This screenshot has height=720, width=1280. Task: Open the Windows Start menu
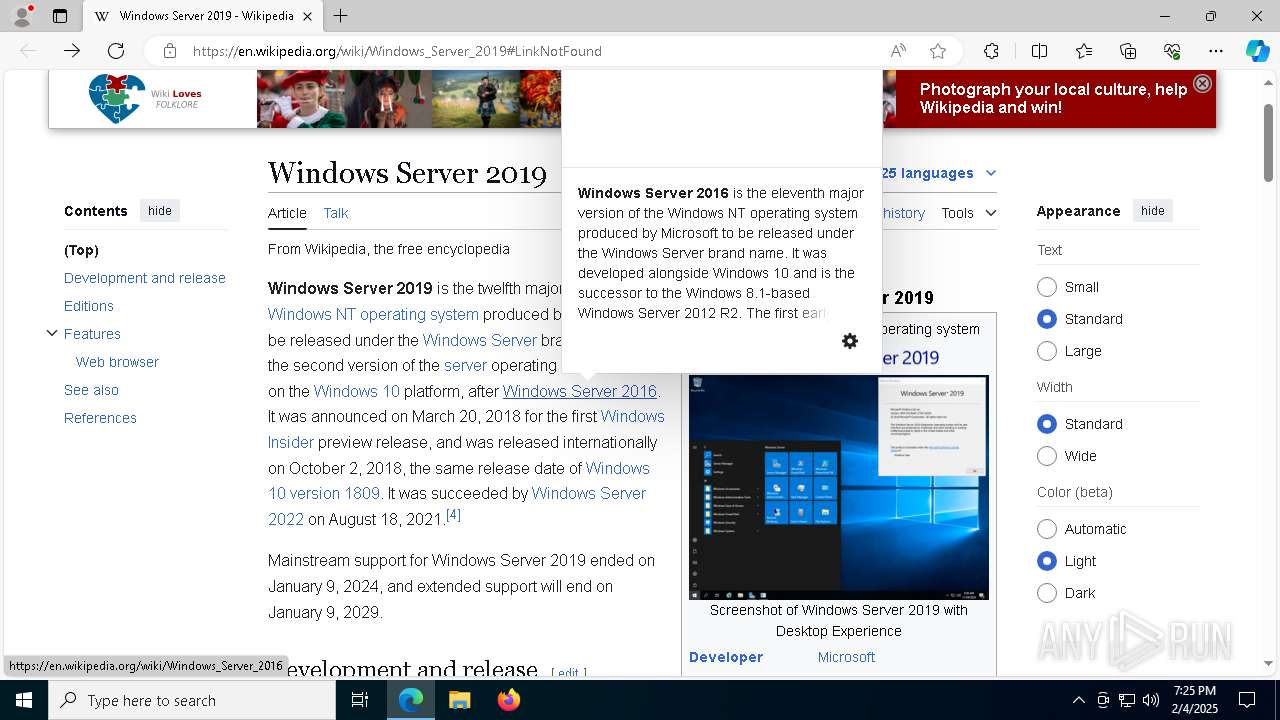24,700
